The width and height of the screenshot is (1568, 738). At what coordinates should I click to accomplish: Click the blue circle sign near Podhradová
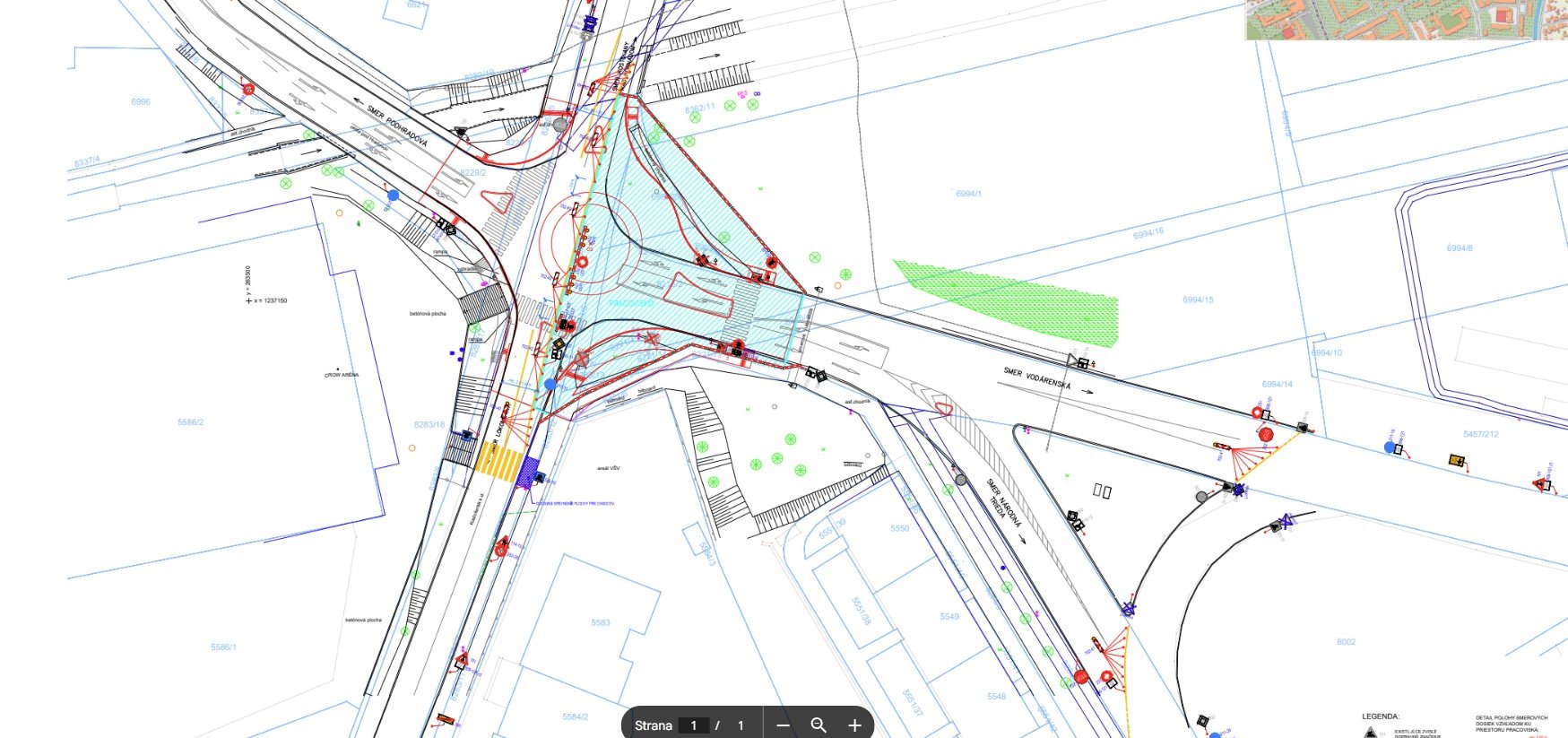coord(393,195)
